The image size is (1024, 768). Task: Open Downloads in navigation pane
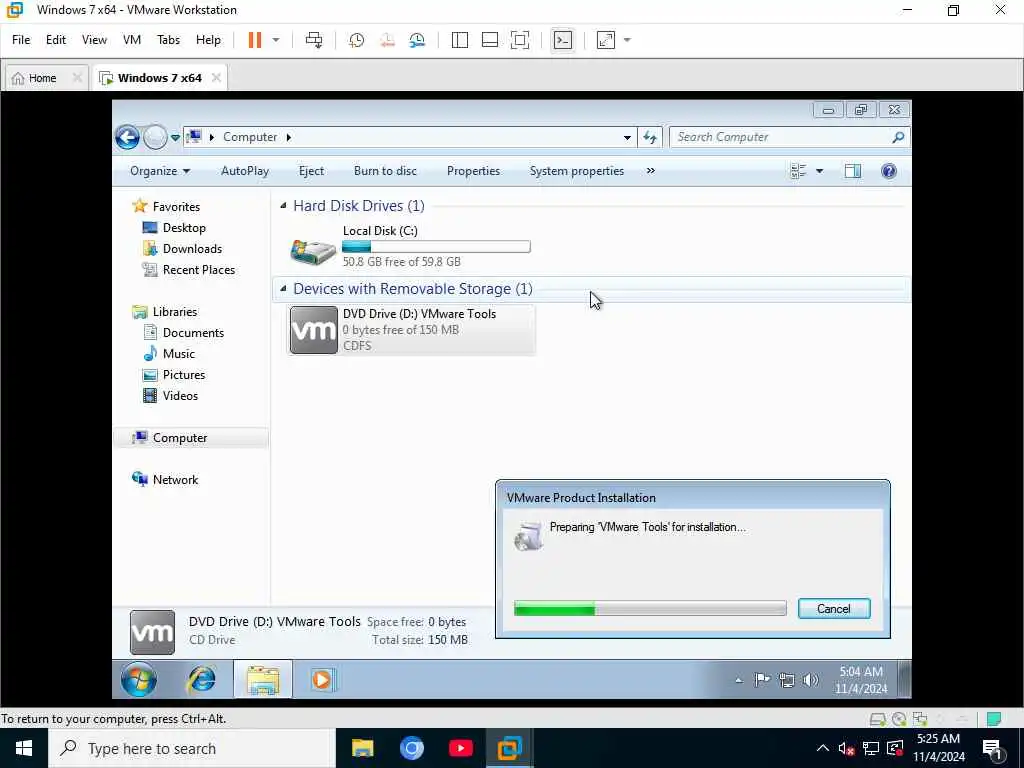tap(192, 249)
